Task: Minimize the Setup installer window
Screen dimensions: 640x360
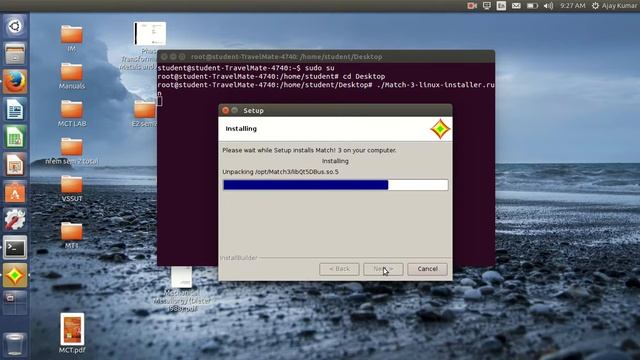Action: point(235,111)
